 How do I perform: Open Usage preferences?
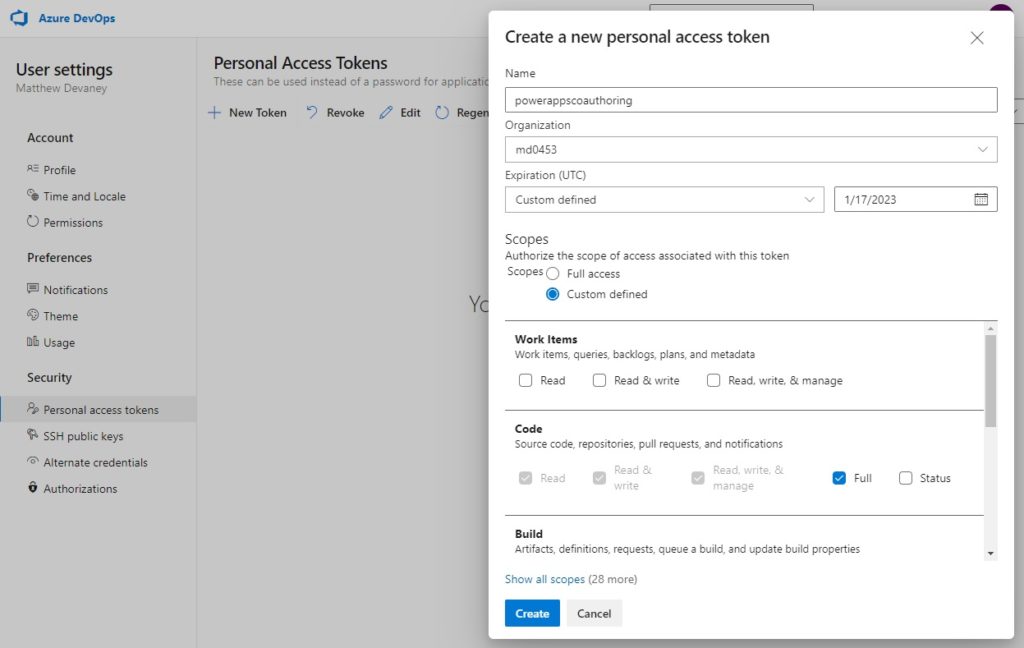(x=59, y=342)
